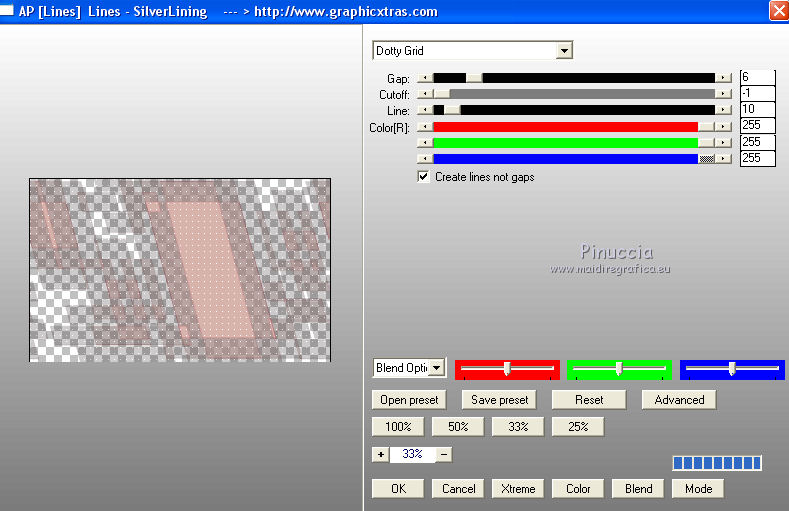The width and height of the screenshot is (789, 511).
Task: Set preview zoom to 50%
Action: (458, 427)
